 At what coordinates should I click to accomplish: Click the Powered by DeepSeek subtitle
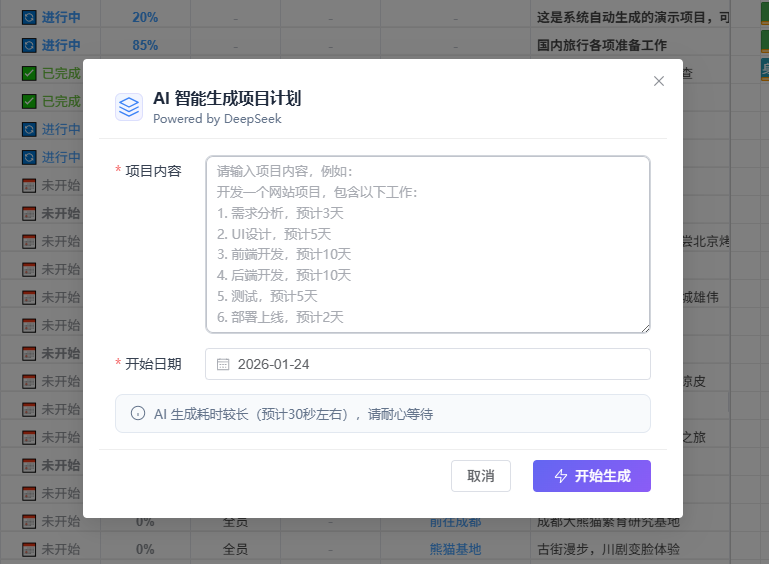(217, 119)
